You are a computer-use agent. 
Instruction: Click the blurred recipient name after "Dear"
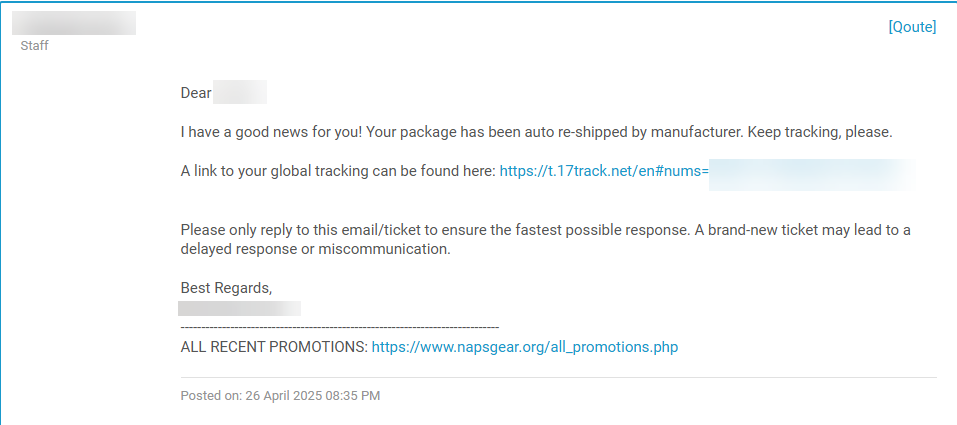tap(240, 93)
